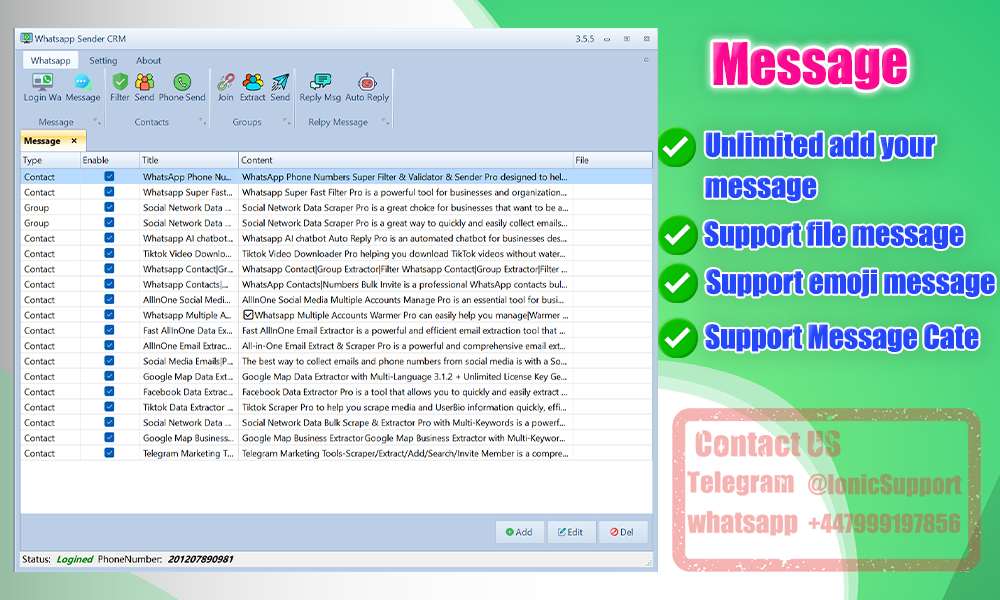Click content 'Telegram Marketing Tools-Scraper/Extract'
Screen dimensions: 1000x600
point(404,453)
